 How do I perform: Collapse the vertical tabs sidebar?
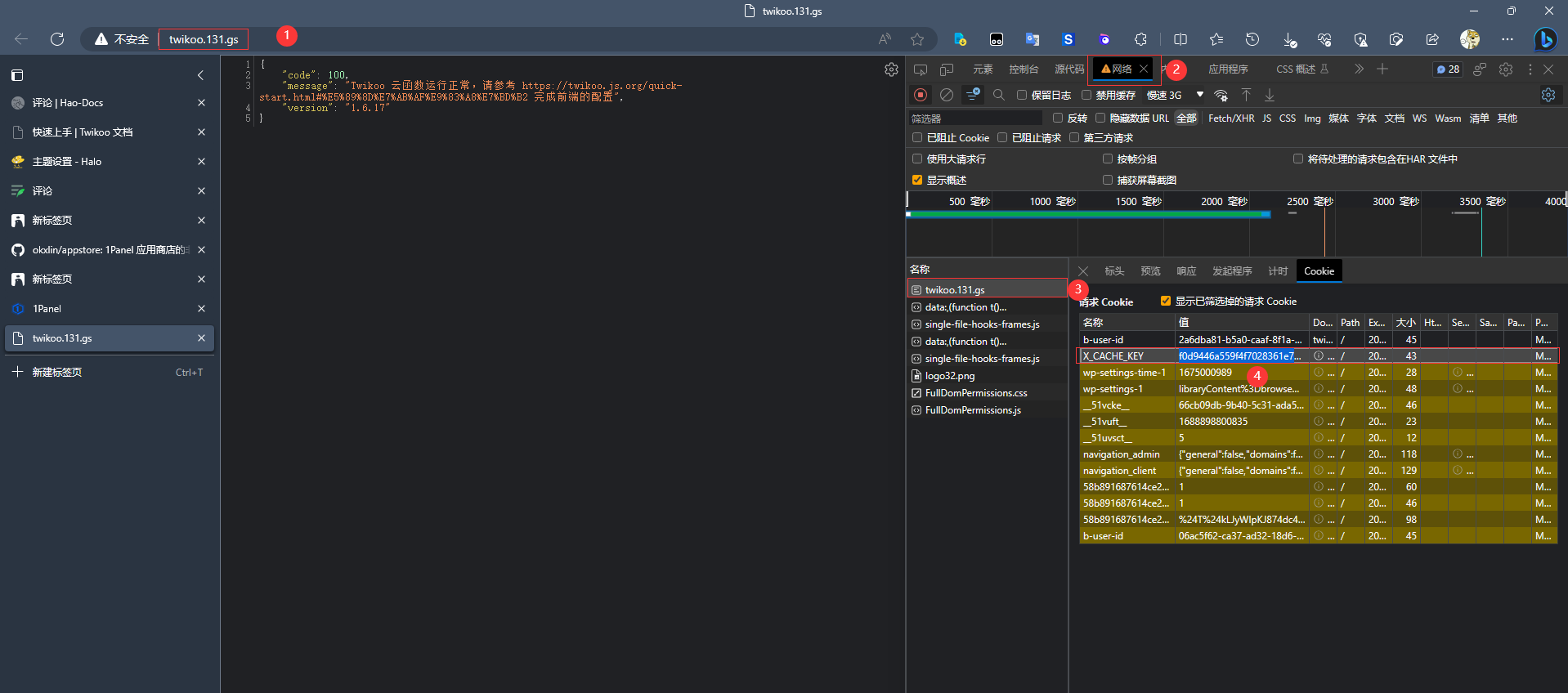pyautogui.click(x=200, y=75)
